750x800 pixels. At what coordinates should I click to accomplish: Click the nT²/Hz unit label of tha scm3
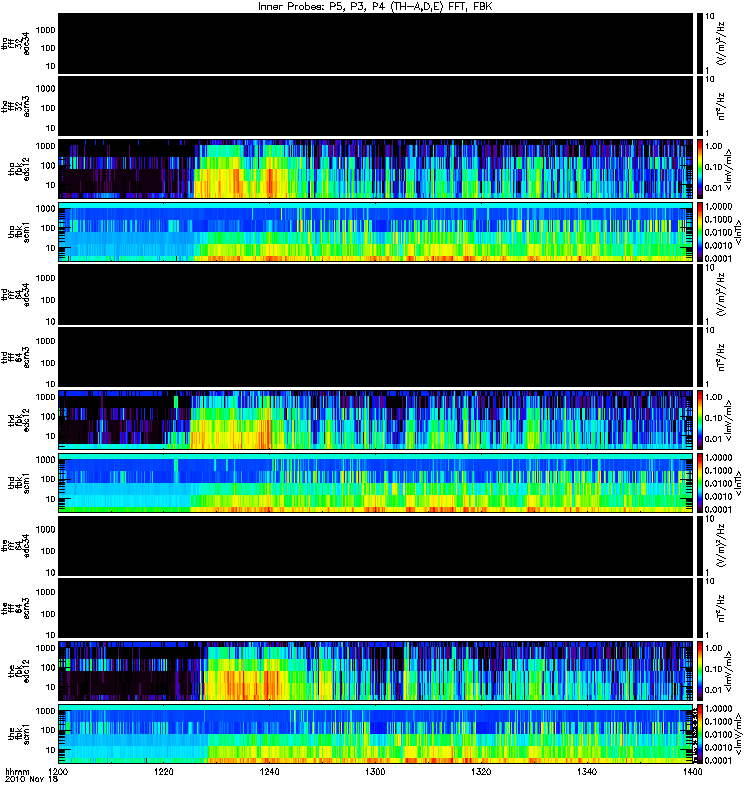click(722, 106)
